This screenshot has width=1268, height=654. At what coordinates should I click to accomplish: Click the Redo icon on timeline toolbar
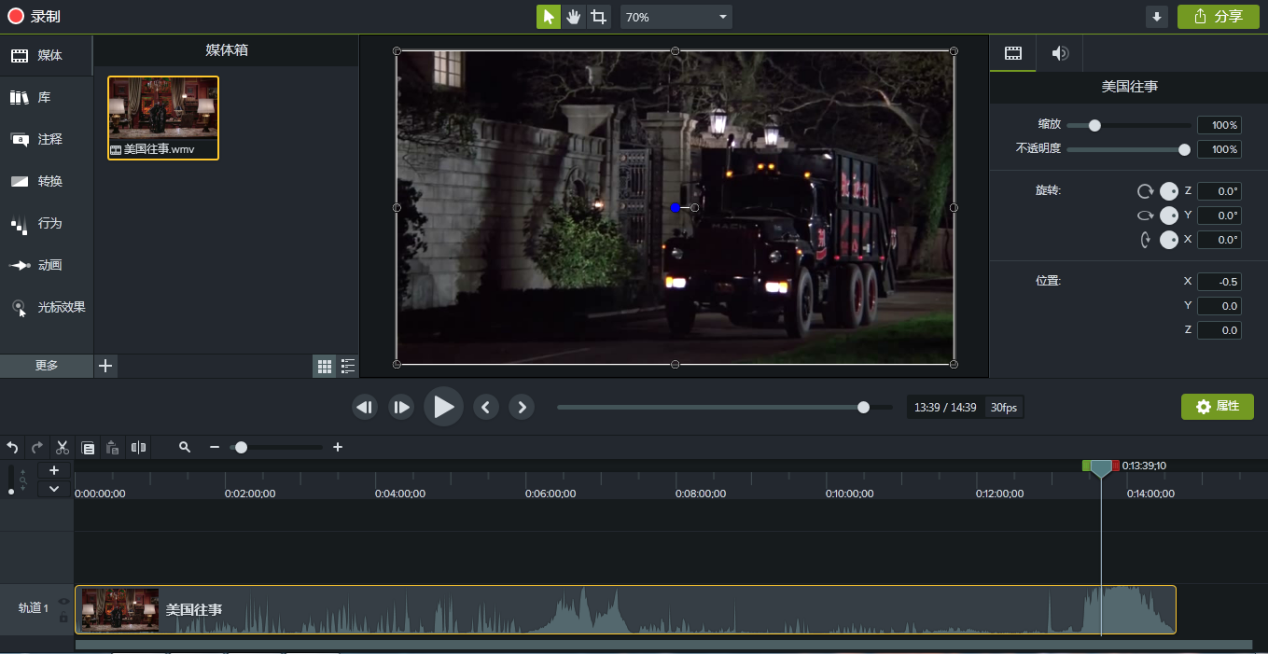[x=37, y=447]
